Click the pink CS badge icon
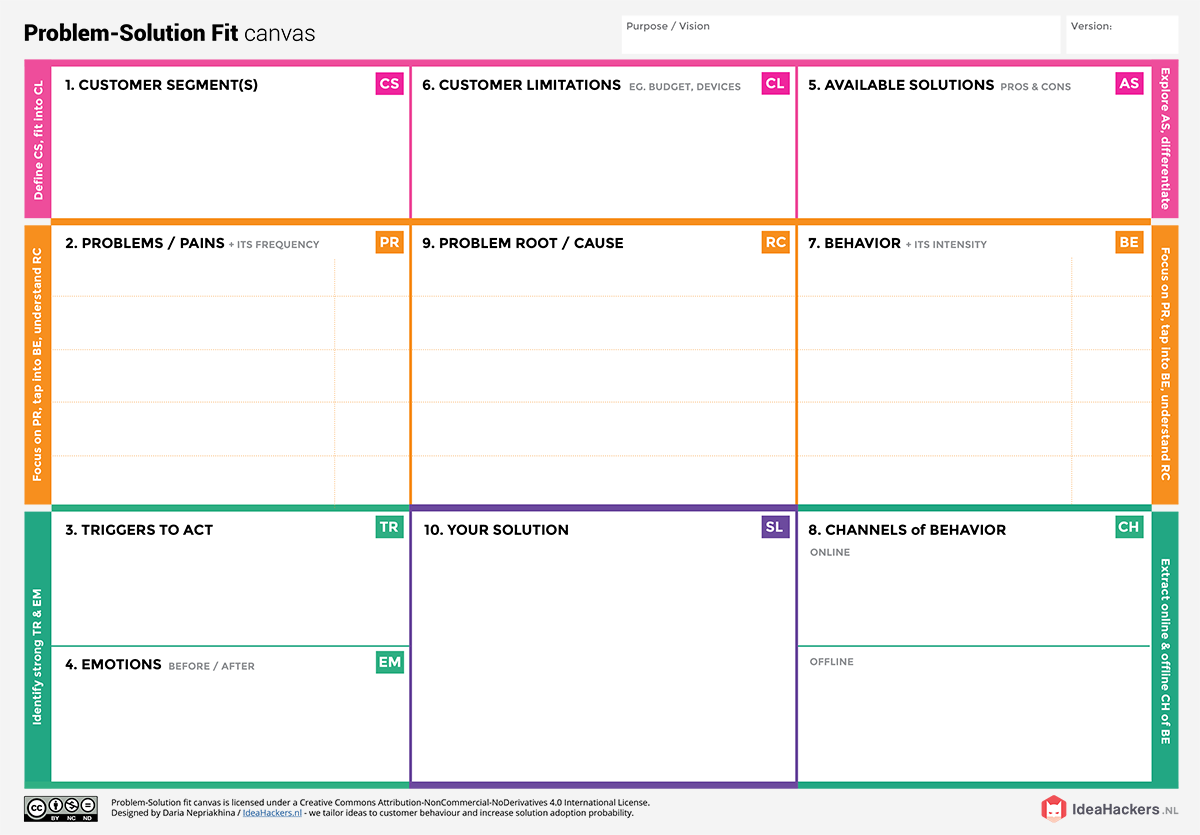This screenshot has height=835, width=1200. [389, 84]
